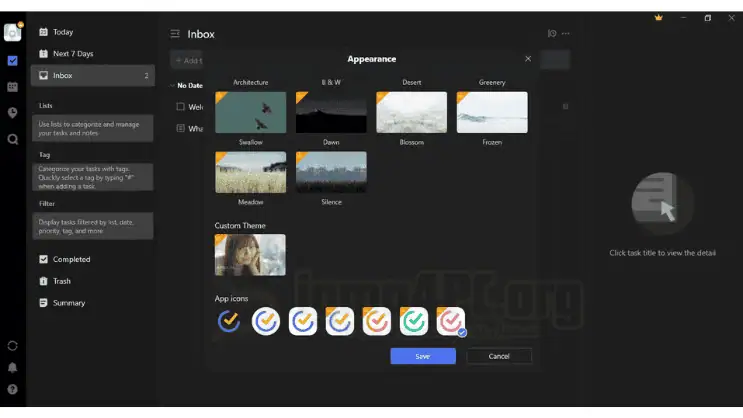Toggle sidebar with the hamburger icon beside Inbox

(175, 34)
